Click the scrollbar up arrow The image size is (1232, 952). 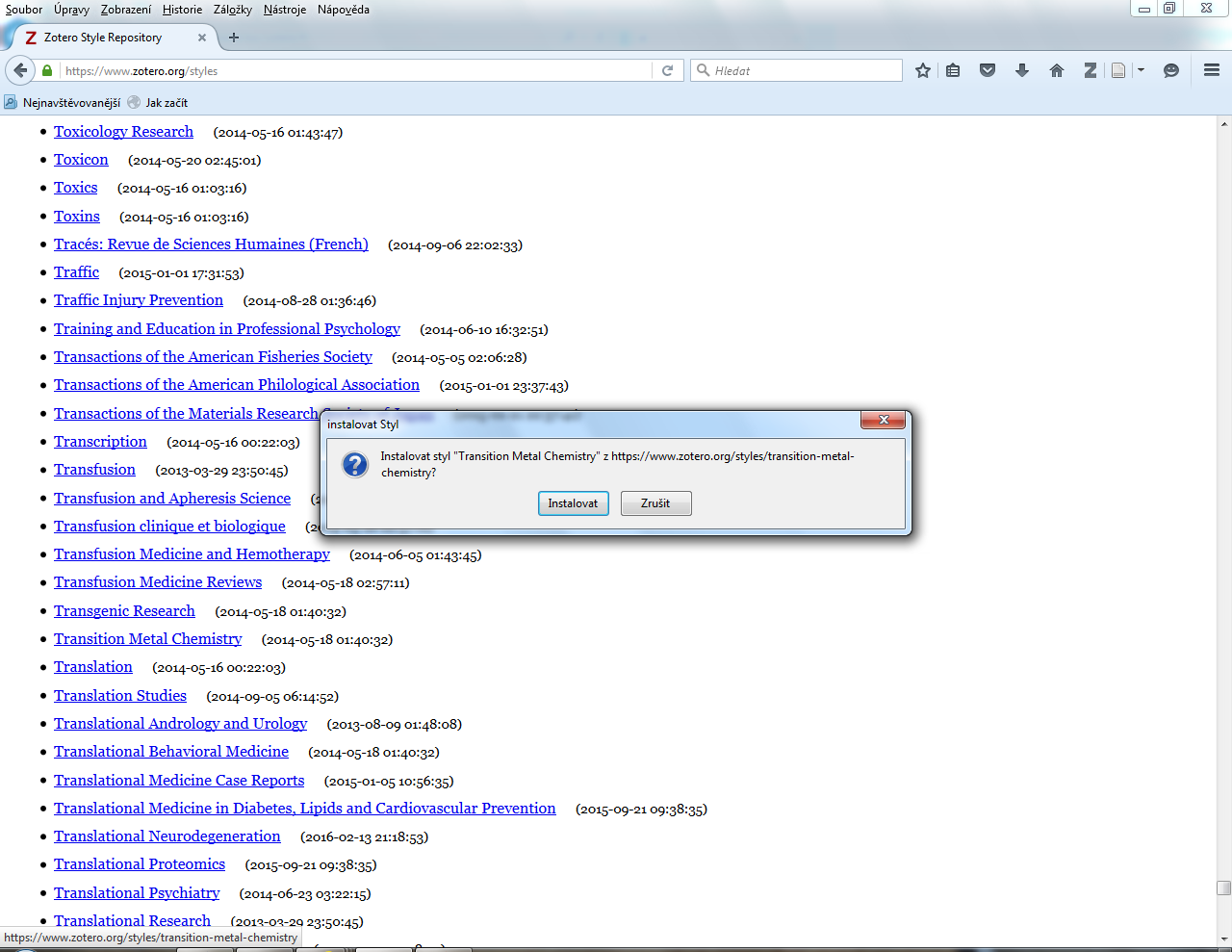click(x=1223, y=123)
